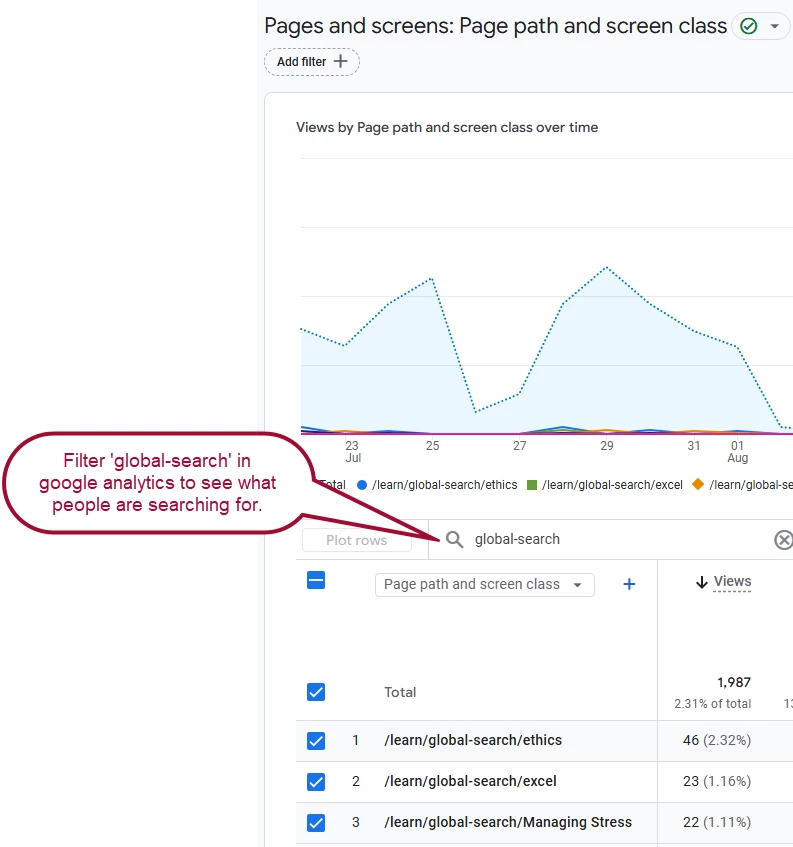Click the /learn/global-search/excel table row text
The image size is (793, 847).
coord(471,781)
